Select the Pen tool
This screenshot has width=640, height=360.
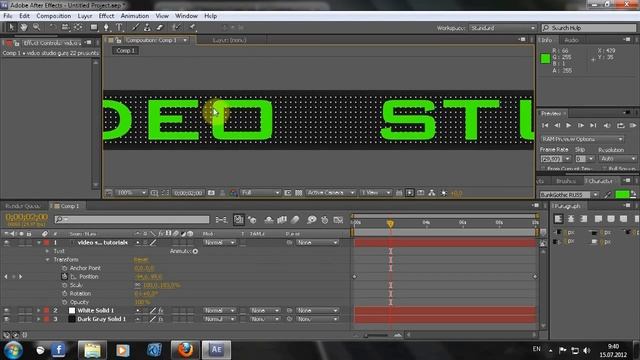tap(106, 27)
